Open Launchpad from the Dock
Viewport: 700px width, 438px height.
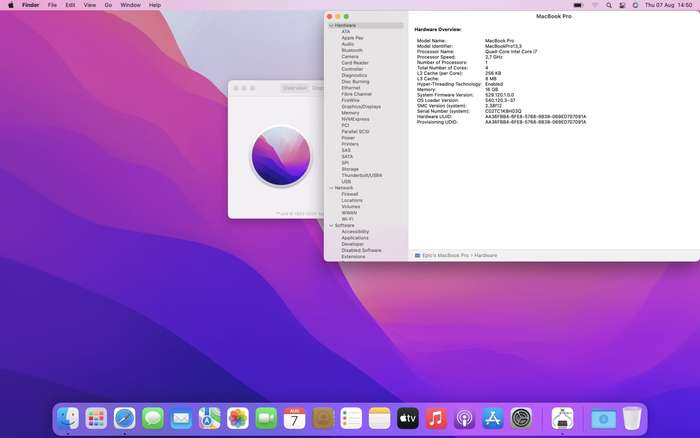(96, 418)
